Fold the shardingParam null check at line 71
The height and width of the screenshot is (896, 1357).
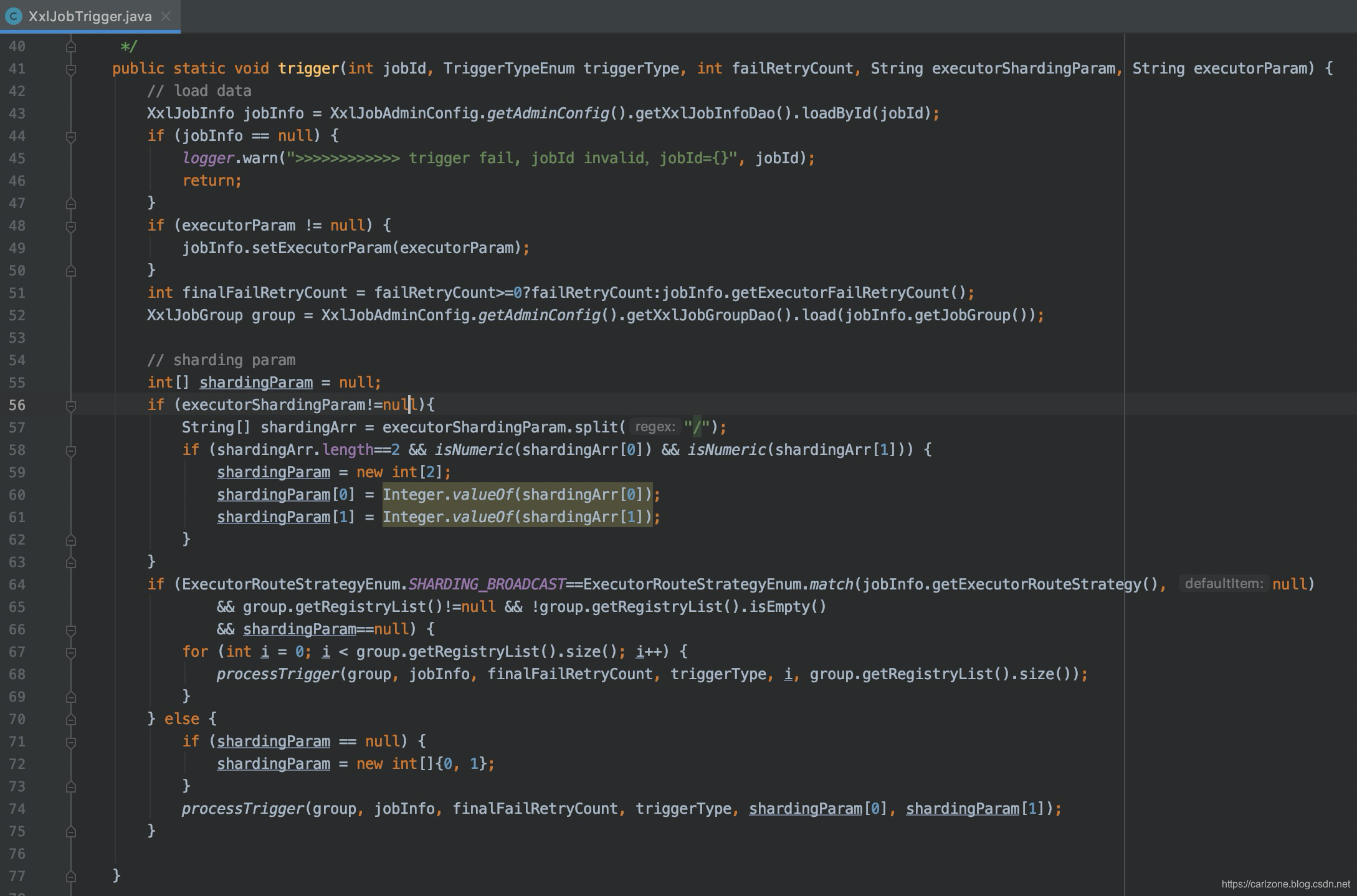(x=71, y=742)
